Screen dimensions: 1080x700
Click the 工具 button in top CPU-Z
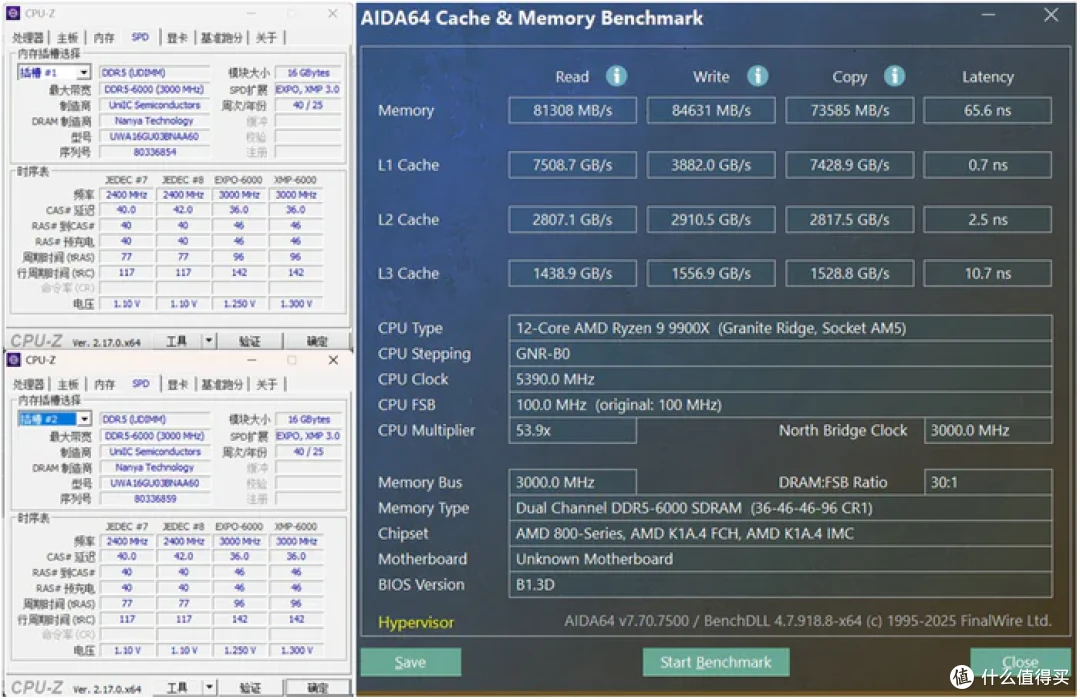[x=177, y=341]
